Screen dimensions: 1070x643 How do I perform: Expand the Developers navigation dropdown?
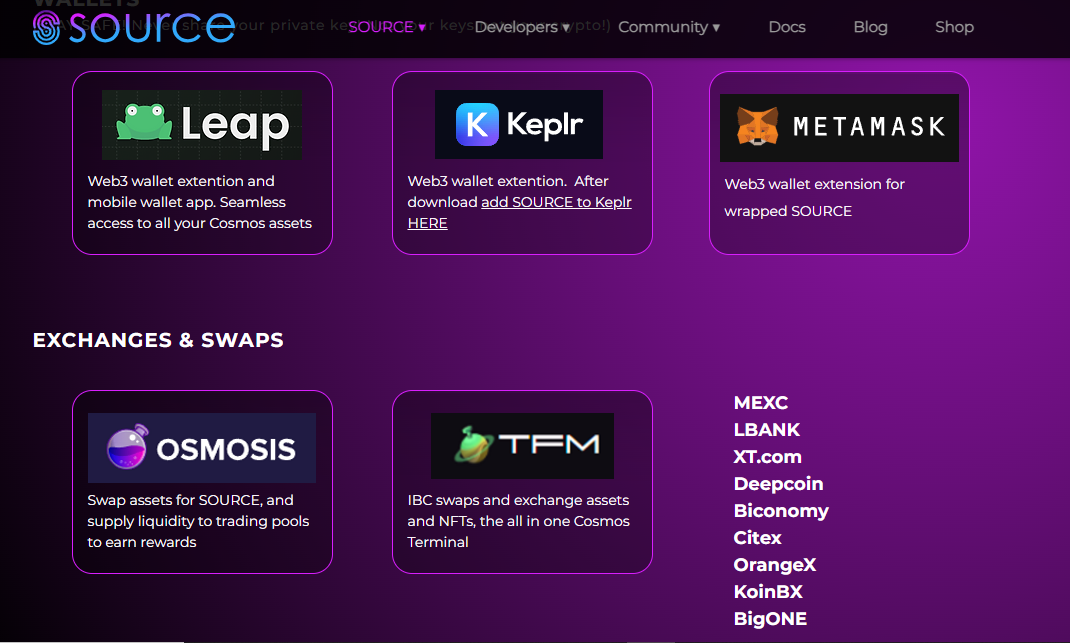522,27
